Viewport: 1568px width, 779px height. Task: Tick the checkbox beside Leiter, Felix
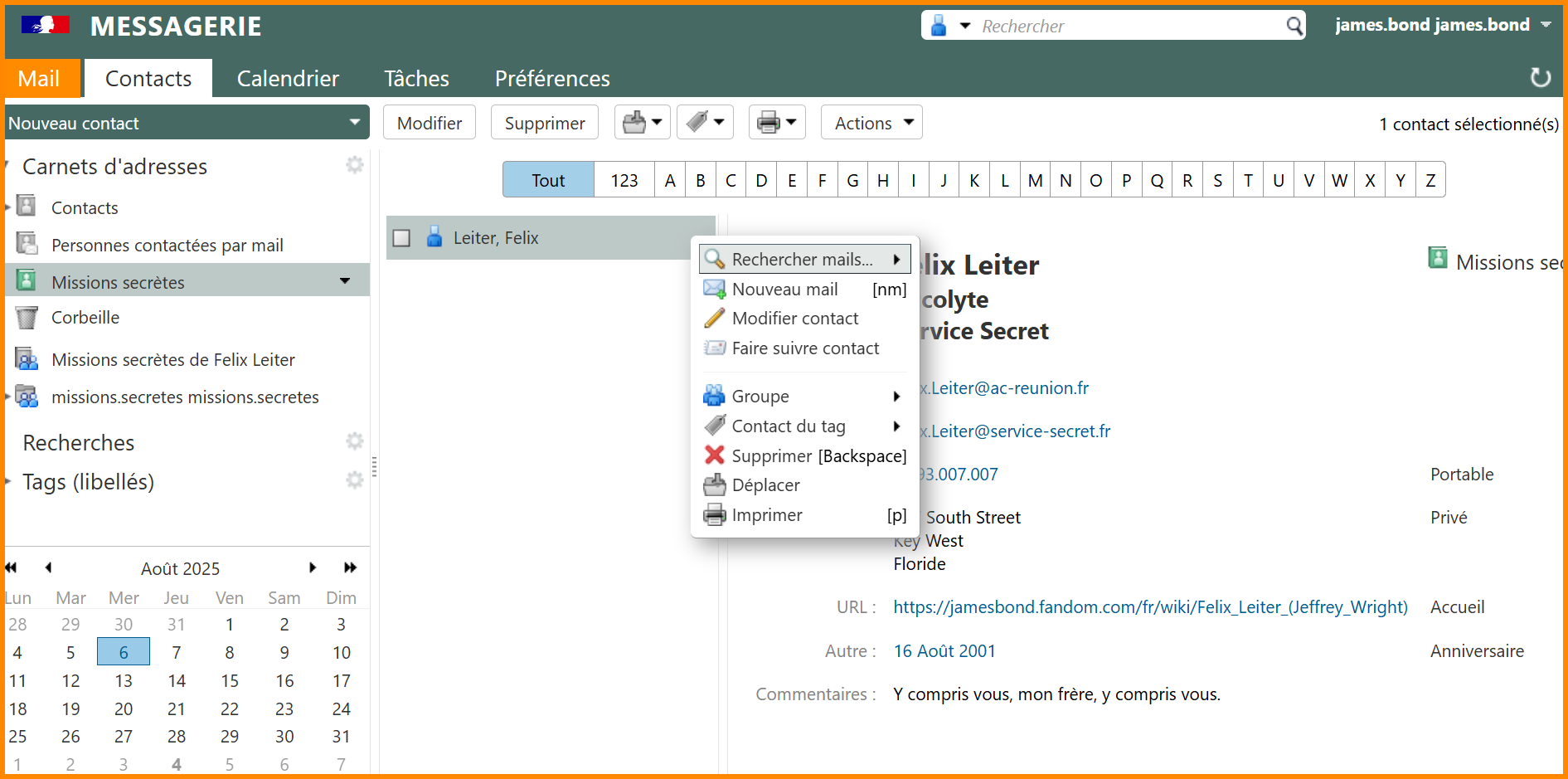[402, 238]
